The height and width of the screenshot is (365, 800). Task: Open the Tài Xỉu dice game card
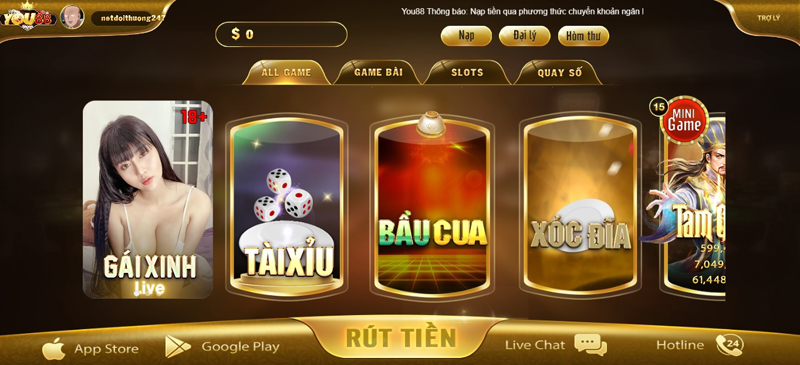tap(286, 206)
